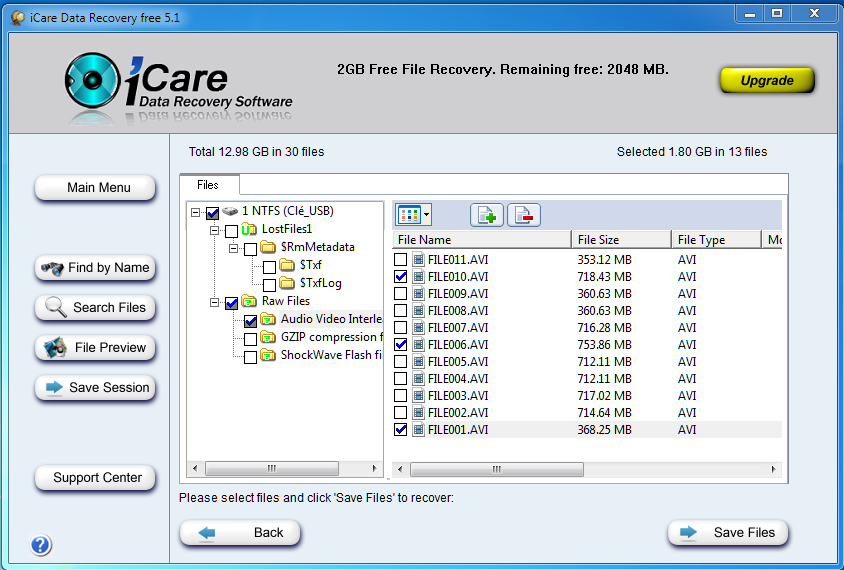Click the view mode grid icon

(x=410, y=215)
